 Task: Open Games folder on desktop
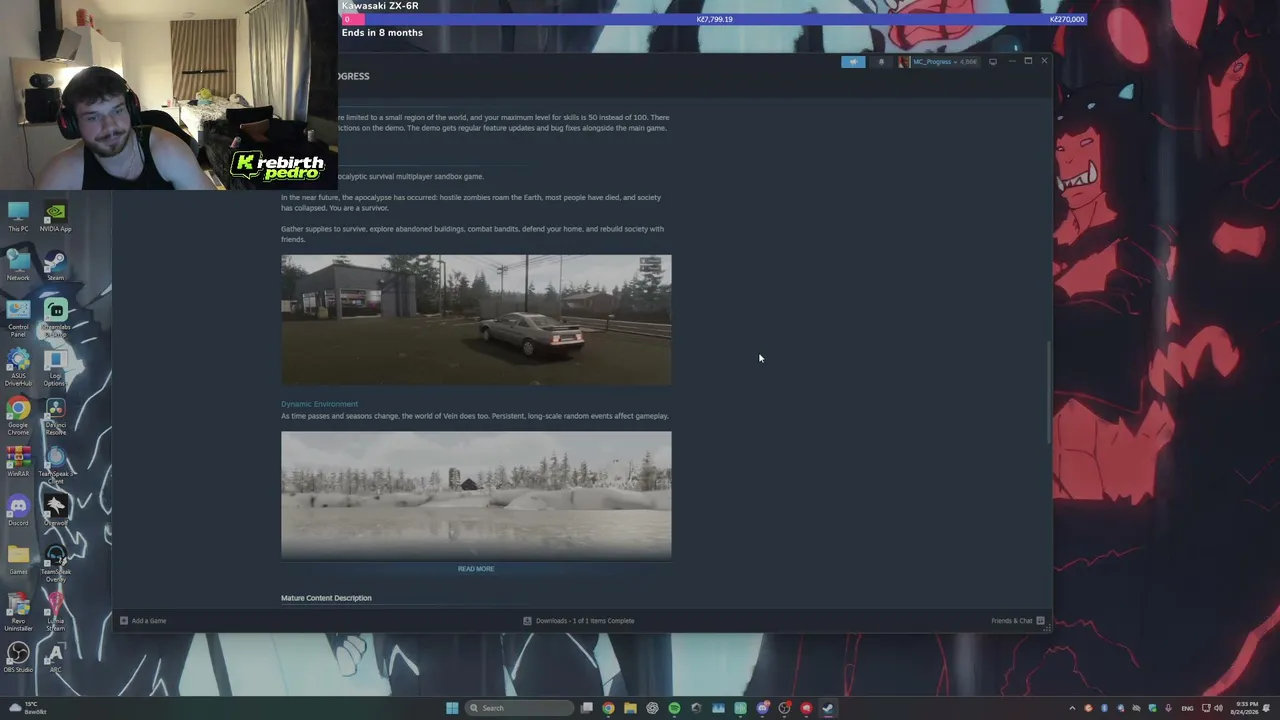18,560
